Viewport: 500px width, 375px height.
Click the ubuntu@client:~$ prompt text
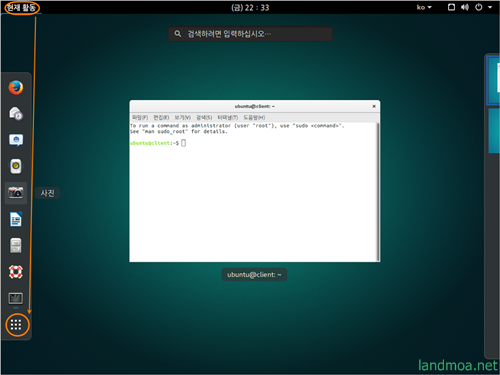[x=154, y=143]
